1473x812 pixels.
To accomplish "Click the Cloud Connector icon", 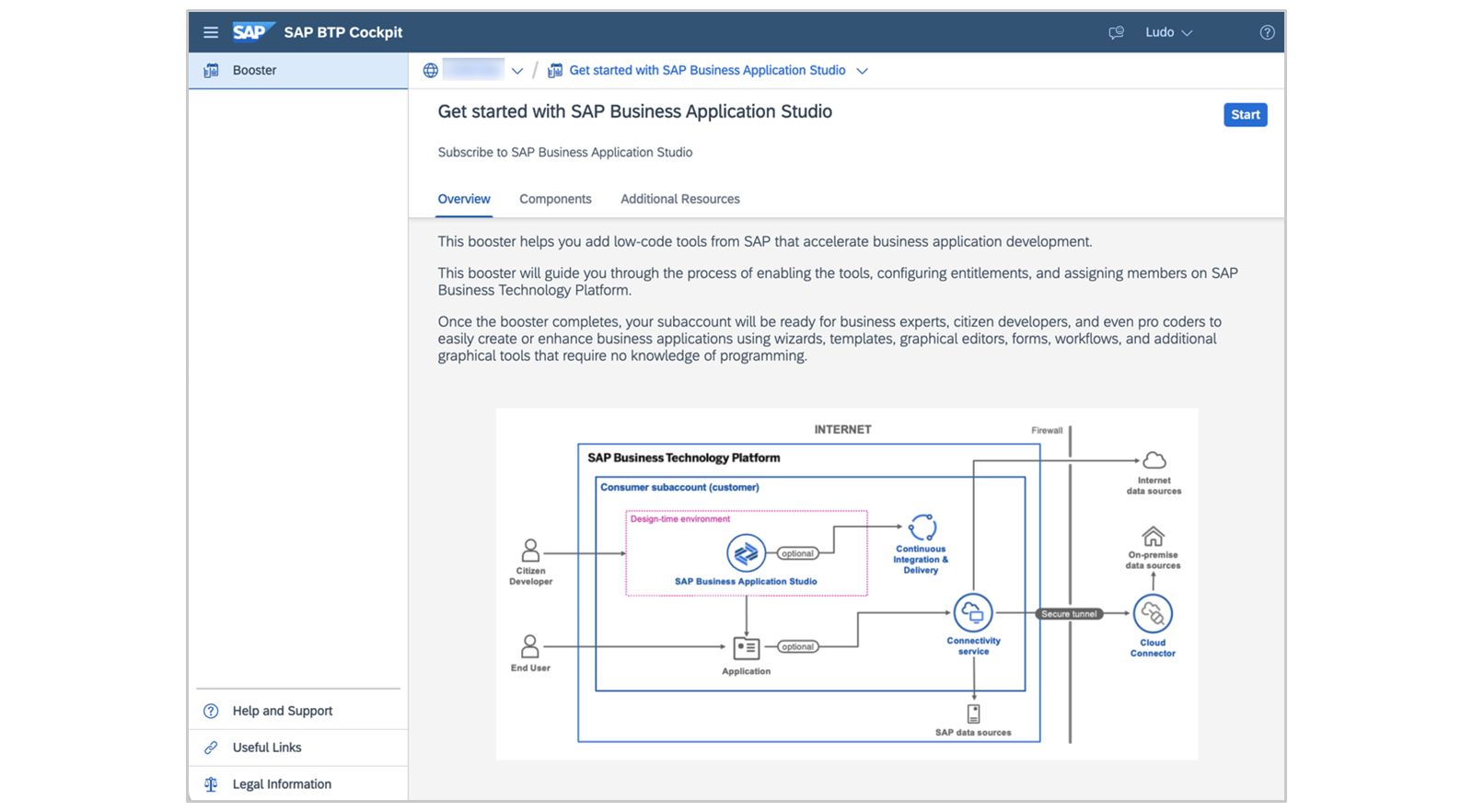I will pyautogui.click(x=1153, y=613).
